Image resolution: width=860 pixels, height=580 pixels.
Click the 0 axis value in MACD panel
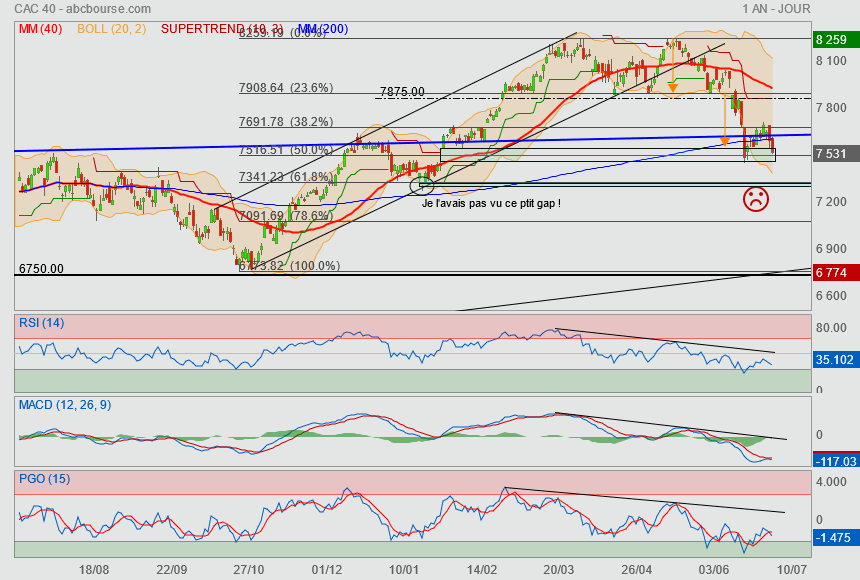point(819,435)
